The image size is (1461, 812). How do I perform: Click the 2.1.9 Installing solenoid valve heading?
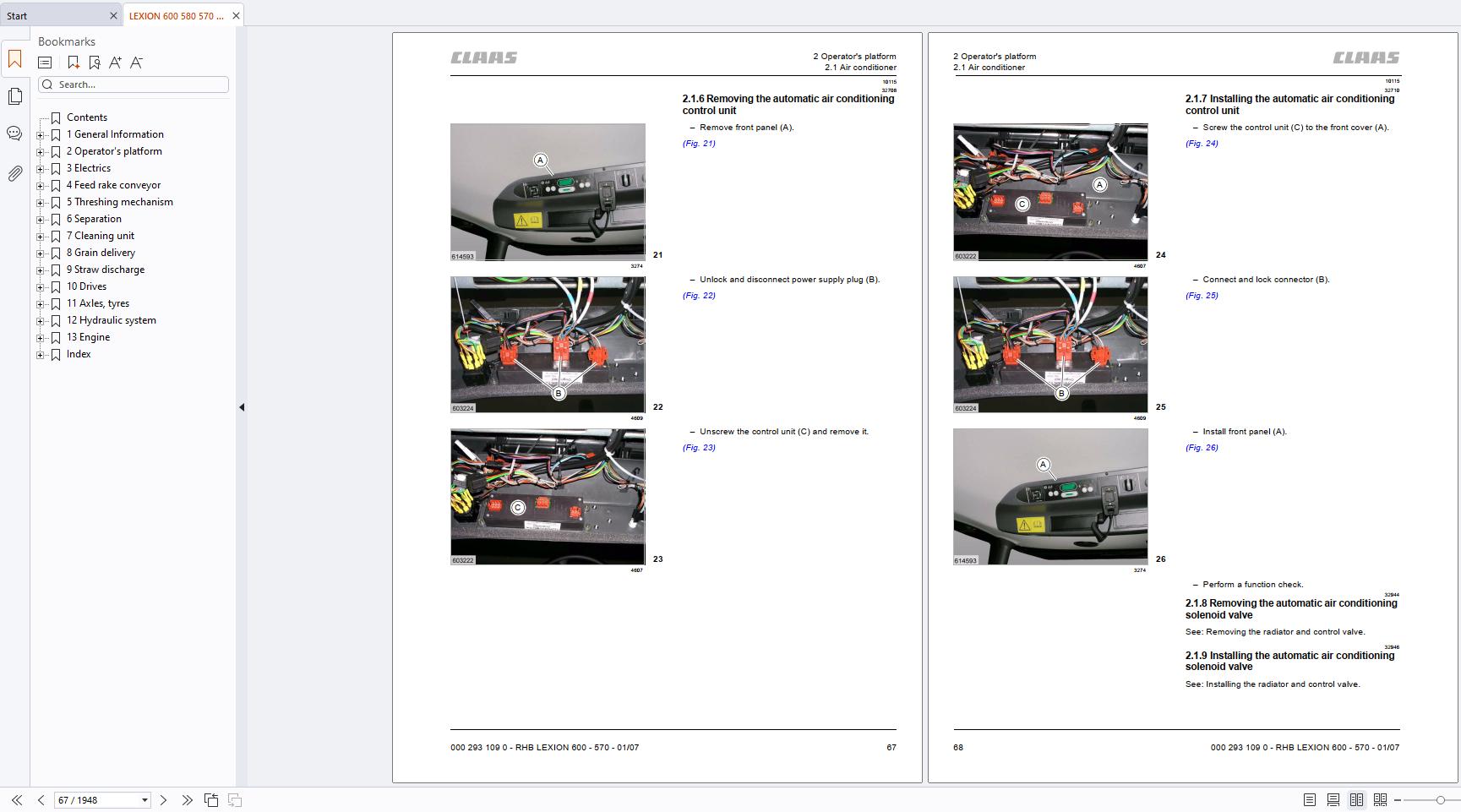pyautogui.click(x=1289, y=661)
